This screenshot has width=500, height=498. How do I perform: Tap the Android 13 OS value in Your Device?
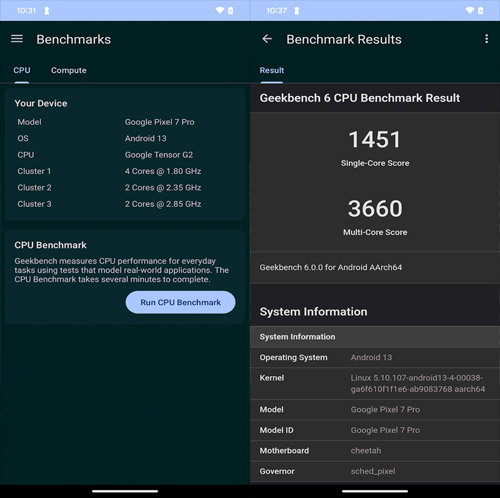tap(145, 138)
